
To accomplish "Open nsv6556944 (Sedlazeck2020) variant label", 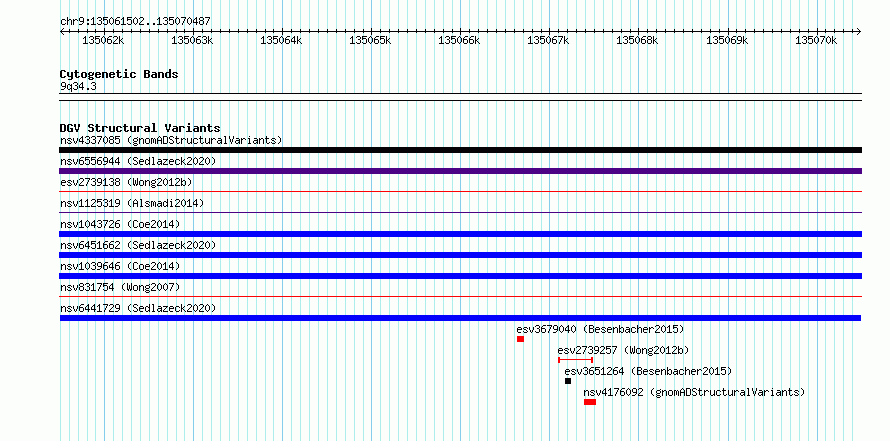I will click(138, 161).
